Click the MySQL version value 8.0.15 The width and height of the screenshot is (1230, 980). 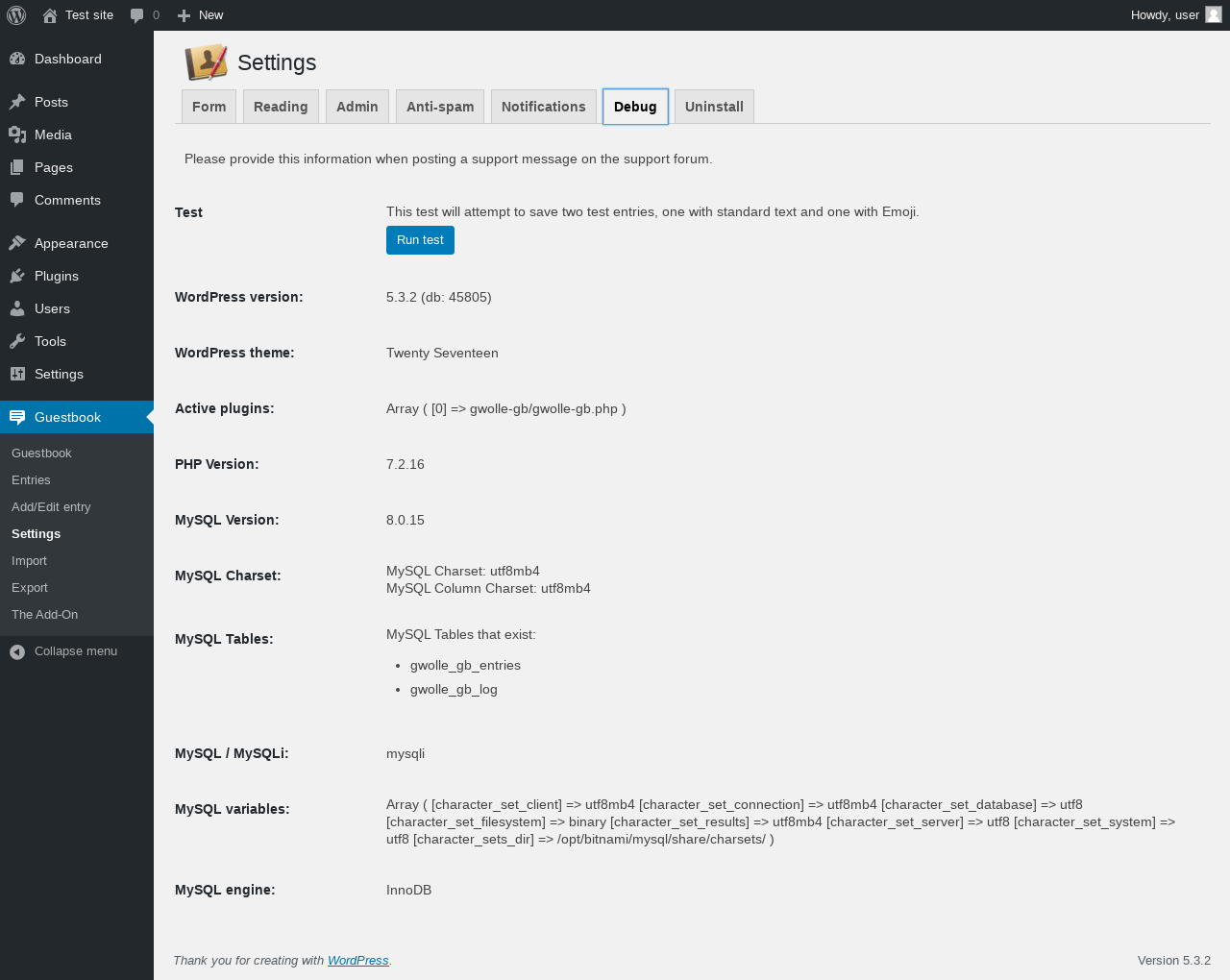pyautogui.click(x=406, y=520)
